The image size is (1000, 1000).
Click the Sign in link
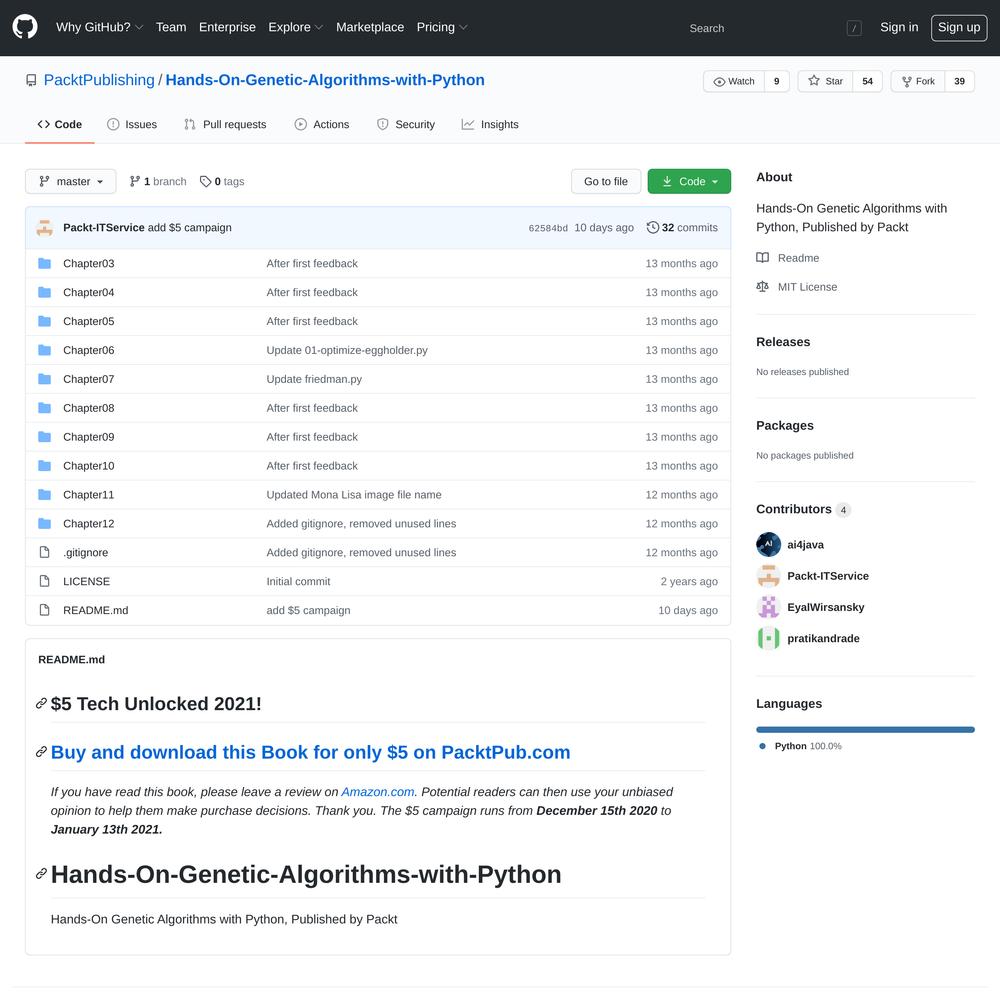coord(899,27)
